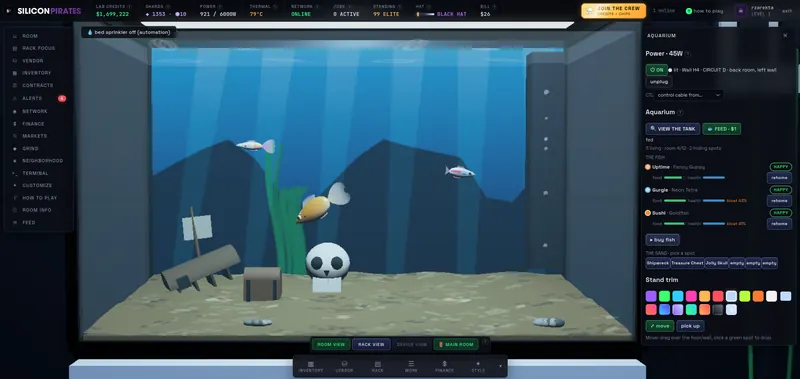Click the exit link at top right
This screenshot has height=379, width=800.
(x=787, y=11)
